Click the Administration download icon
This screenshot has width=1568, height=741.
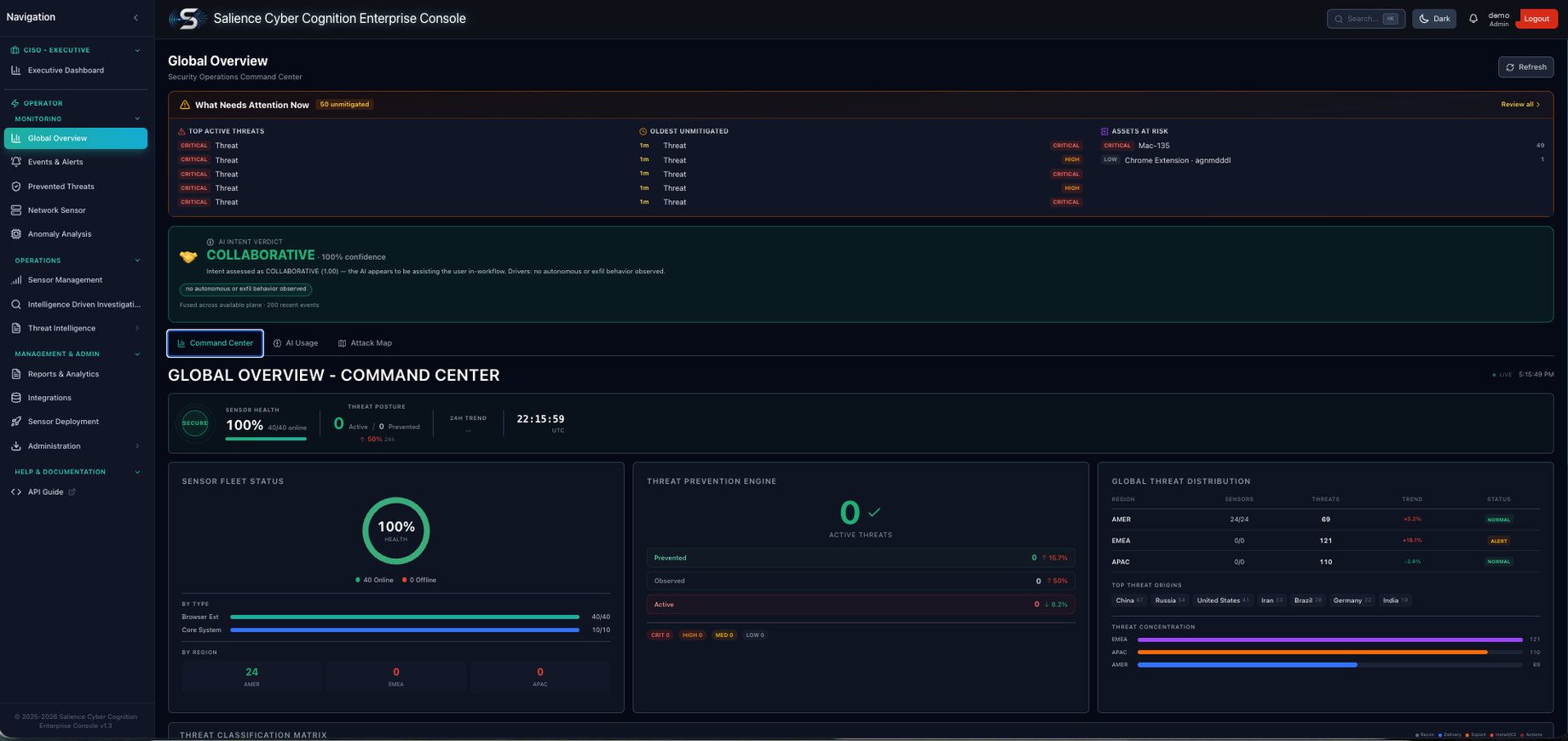[16, 446]
